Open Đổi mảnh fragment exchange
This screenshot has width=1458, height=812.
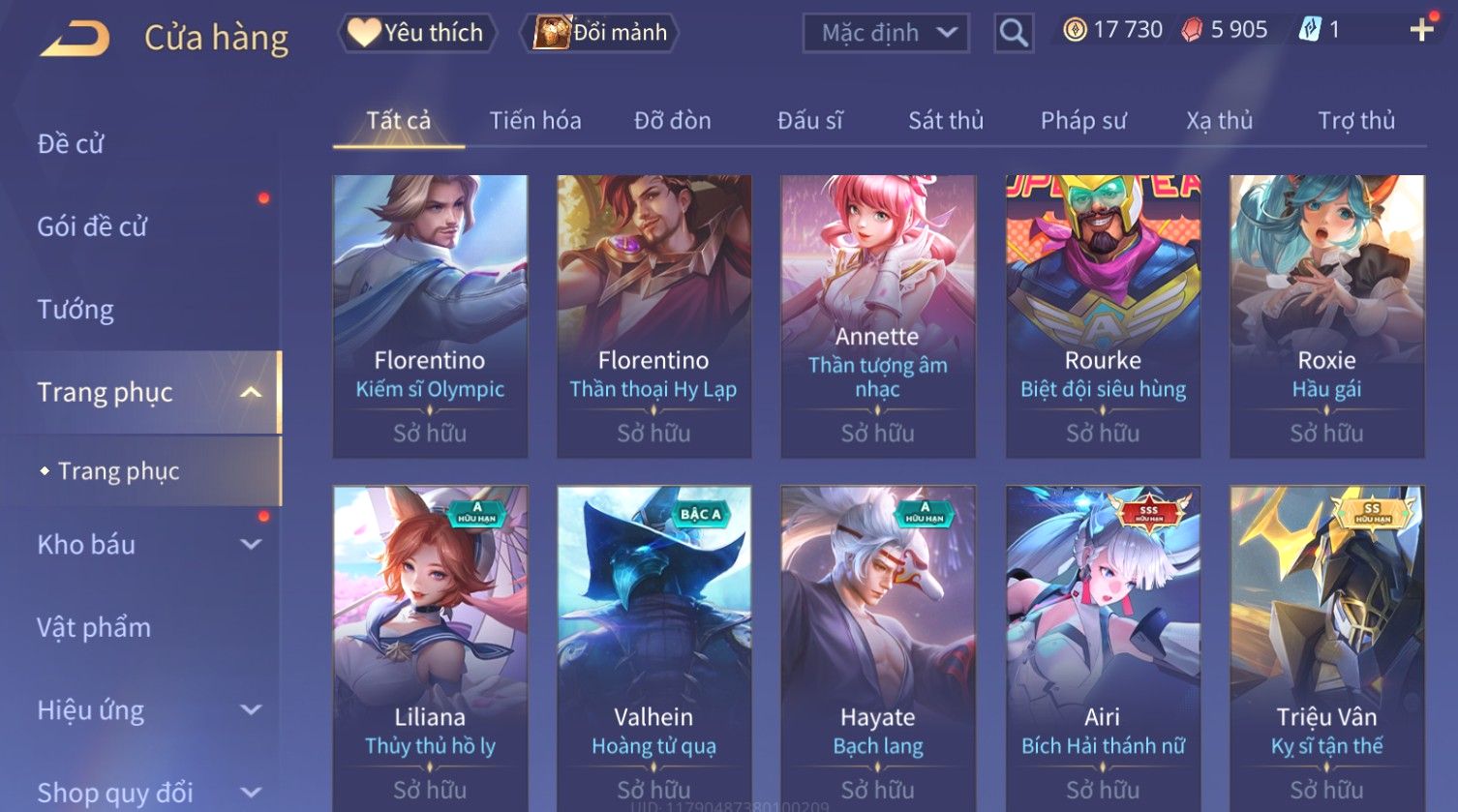[x=599, y=33]
